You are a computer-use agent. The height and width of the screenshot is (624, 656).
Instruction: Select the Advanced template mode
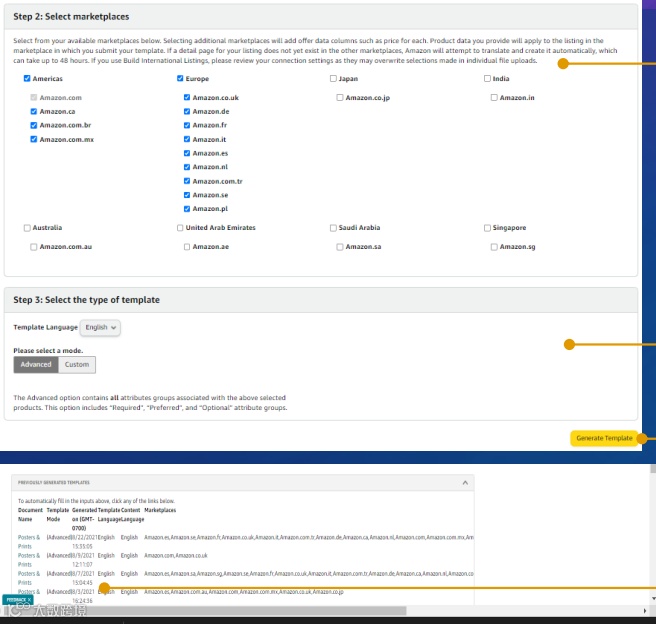(36, 365)
